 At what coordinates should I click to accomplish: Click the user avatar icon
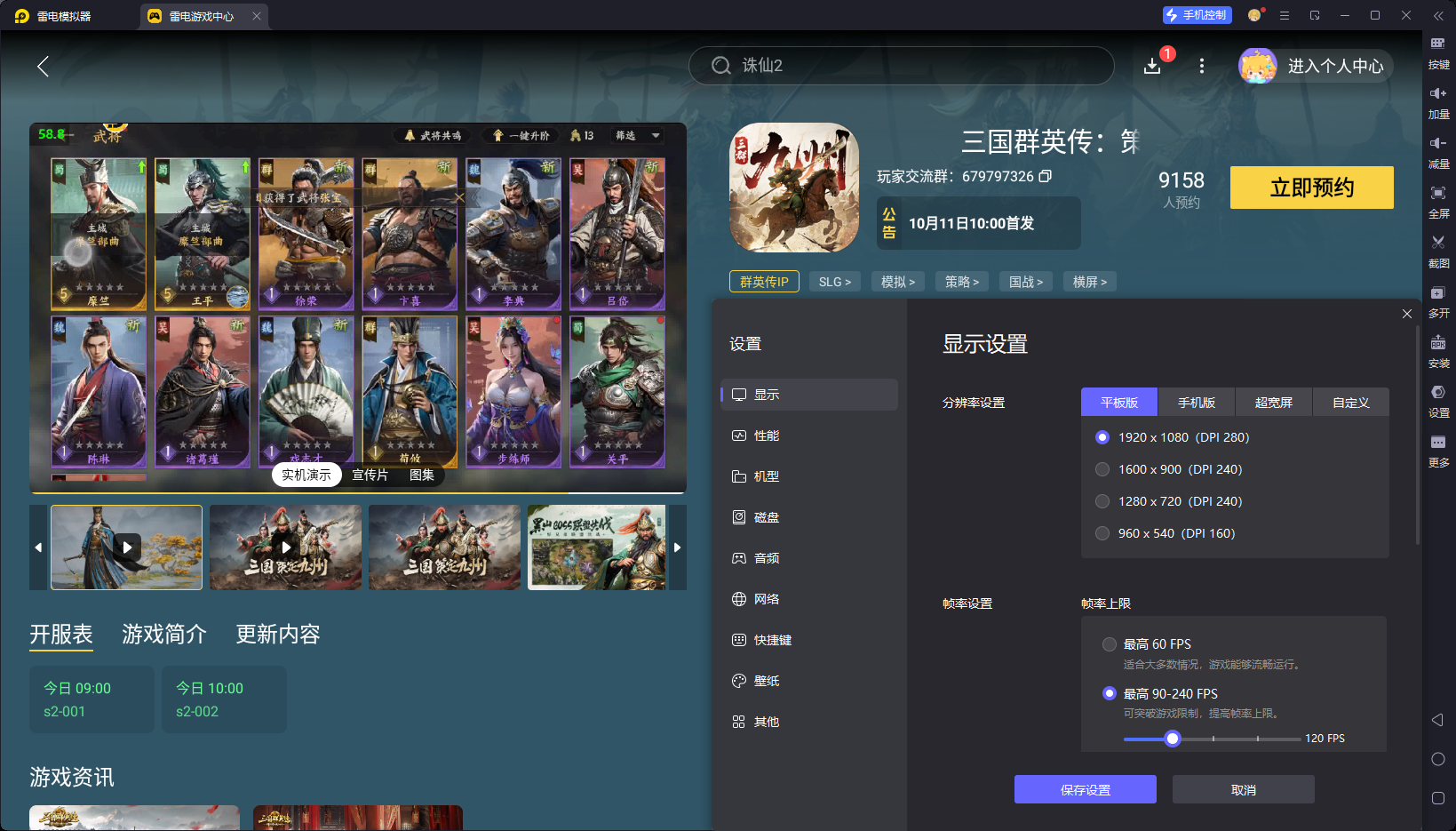(x=1258, y=66)
